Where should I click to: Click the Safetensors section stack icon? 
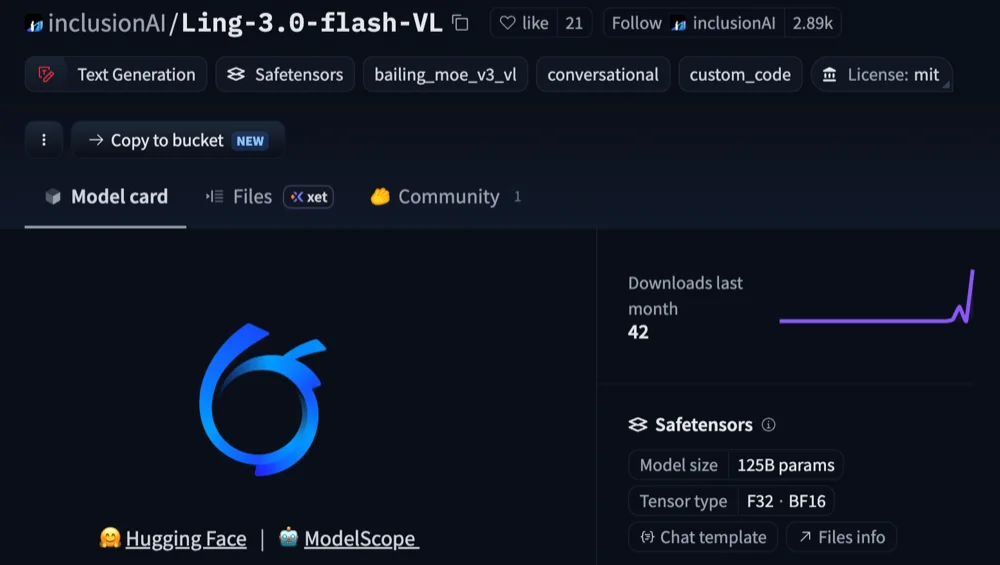tap(638, 425)
